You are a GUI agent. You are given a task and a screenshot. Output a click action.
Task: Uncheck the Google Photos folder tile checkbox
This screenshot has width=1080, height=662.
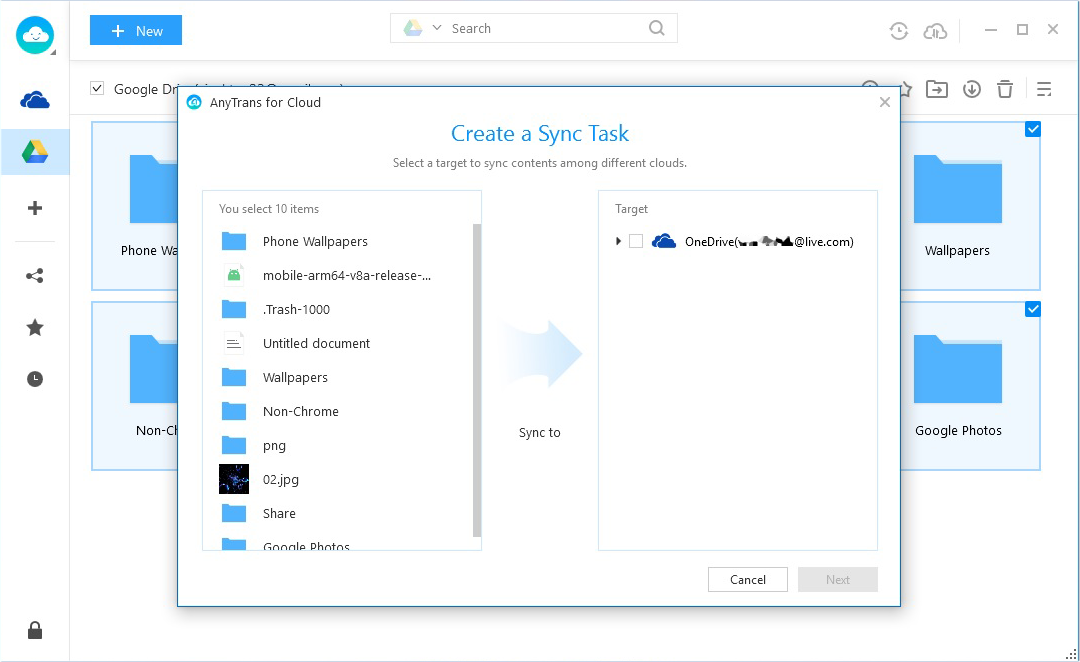[1032, 309]
